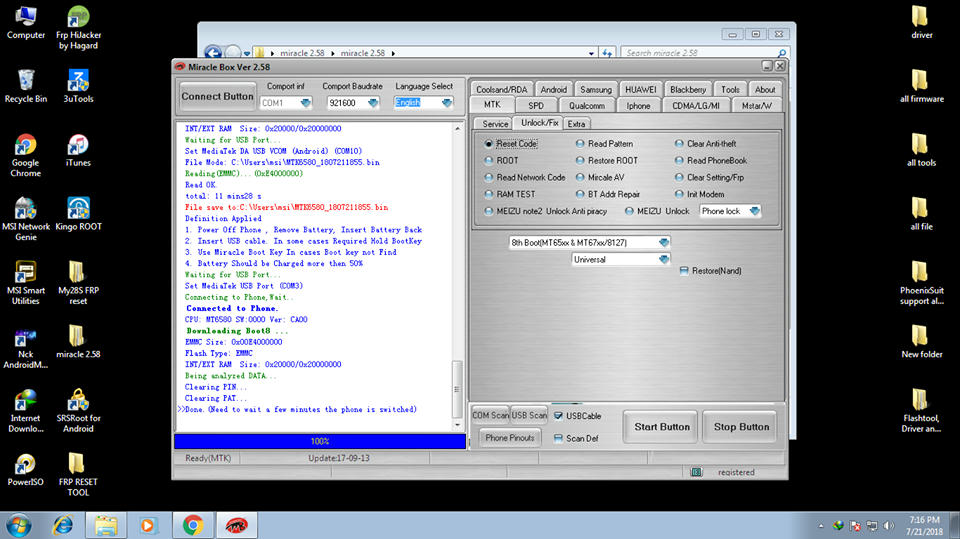Expand the Comport inf COM1 dropdown
Screen dimensions: 960x539
tap(305, 103)
